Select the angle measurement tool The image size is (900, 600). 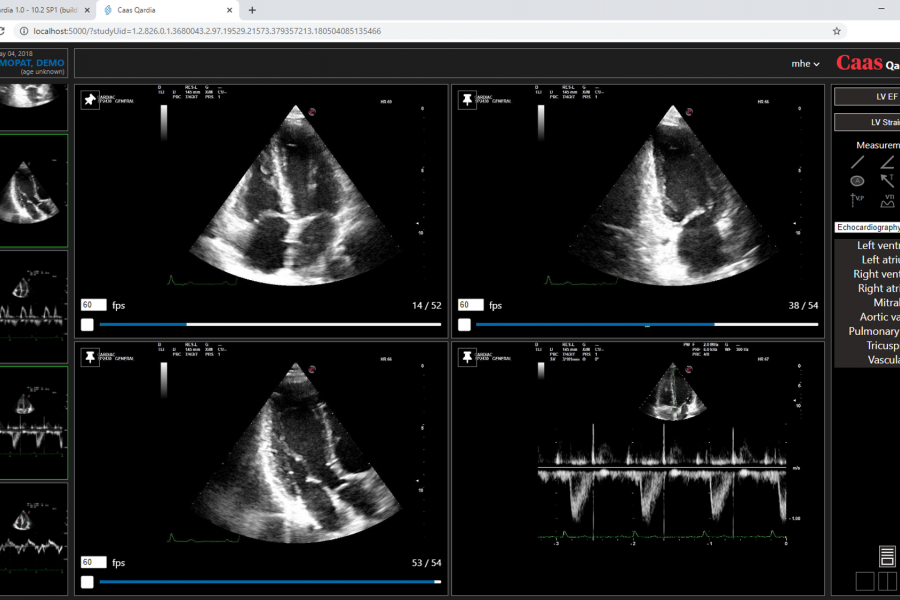point(887,162)
